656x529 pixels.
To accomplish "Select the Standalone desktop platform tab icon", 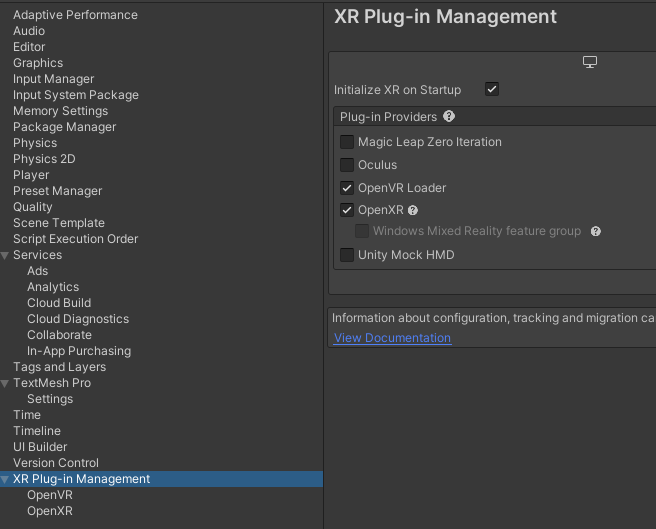I will point(590,62).
